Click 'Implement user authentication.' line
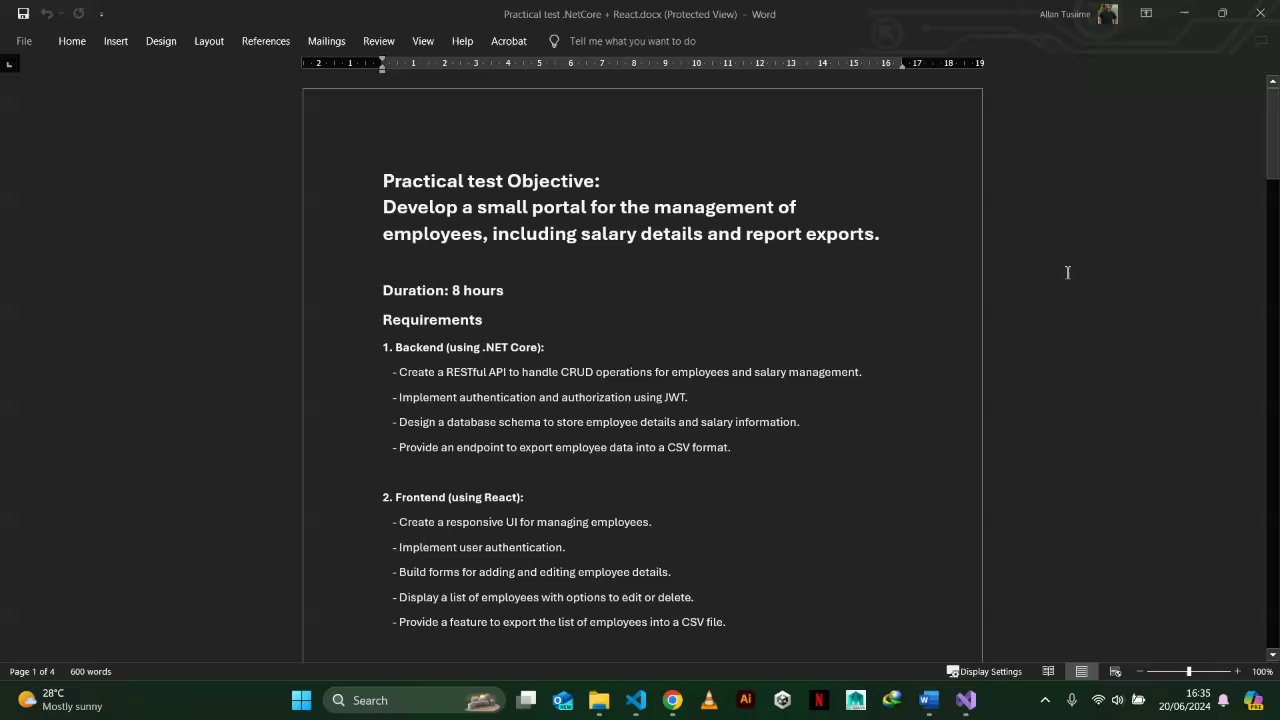 point(479,547)
